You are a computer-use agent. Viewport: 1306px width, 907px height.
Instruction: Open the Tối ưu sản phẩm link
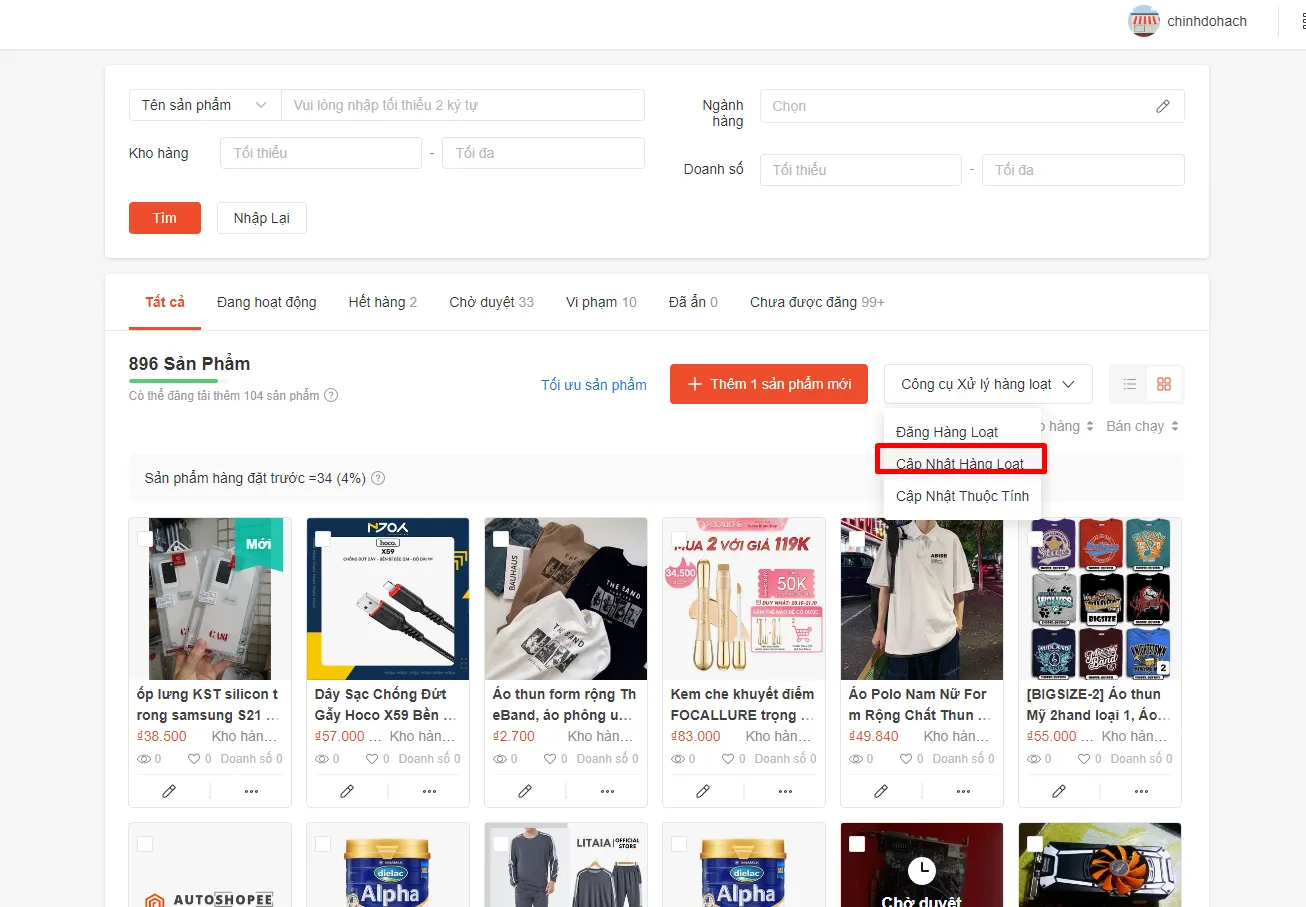point(594,385)
